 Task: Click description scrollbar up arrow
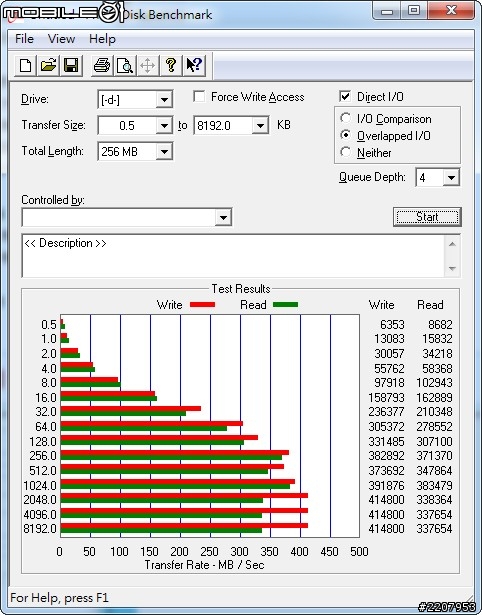pyautogui.click(x=452, y=244)
